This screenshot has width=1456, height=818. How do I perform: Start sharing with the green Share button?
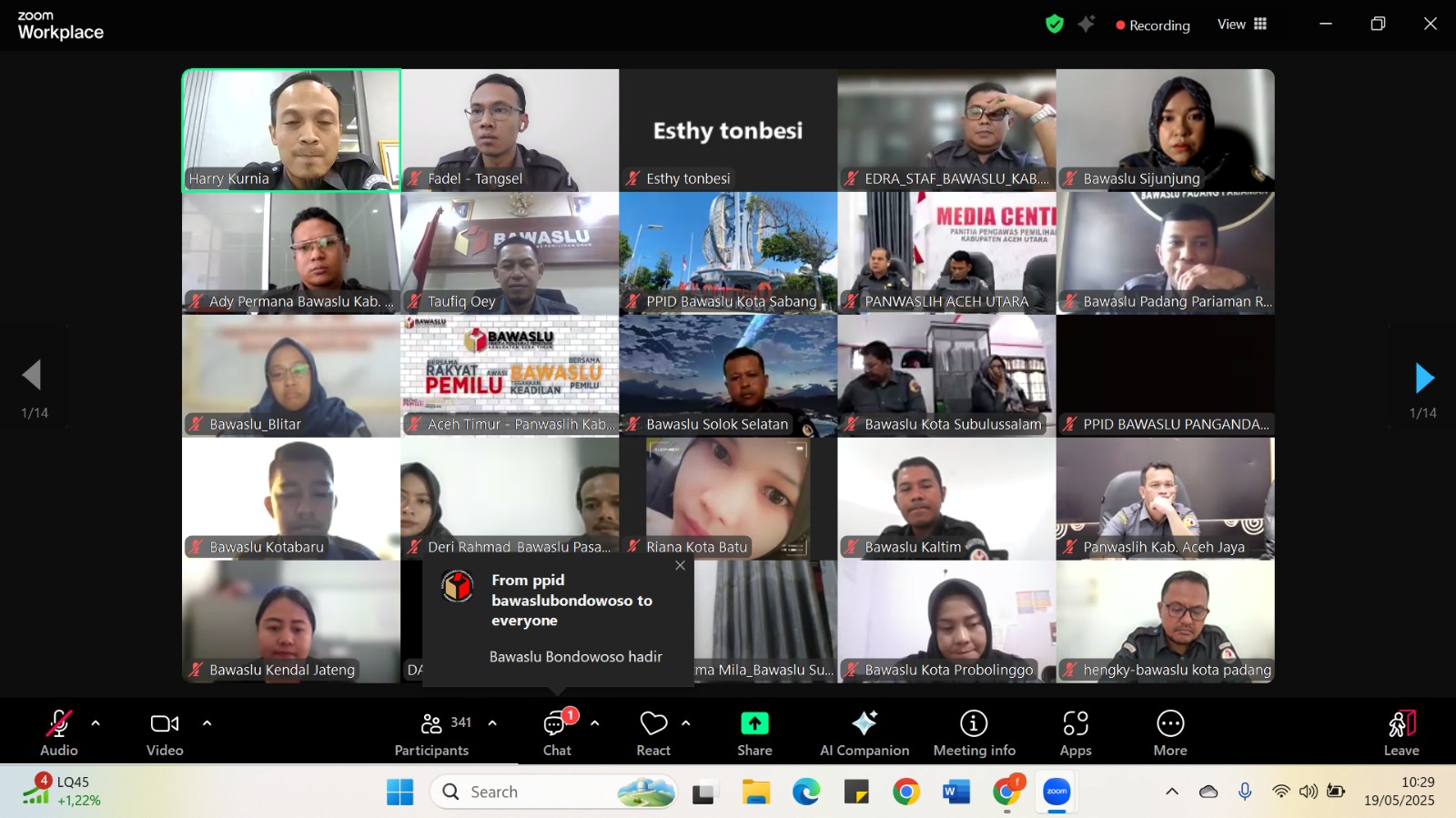point(754,732)
